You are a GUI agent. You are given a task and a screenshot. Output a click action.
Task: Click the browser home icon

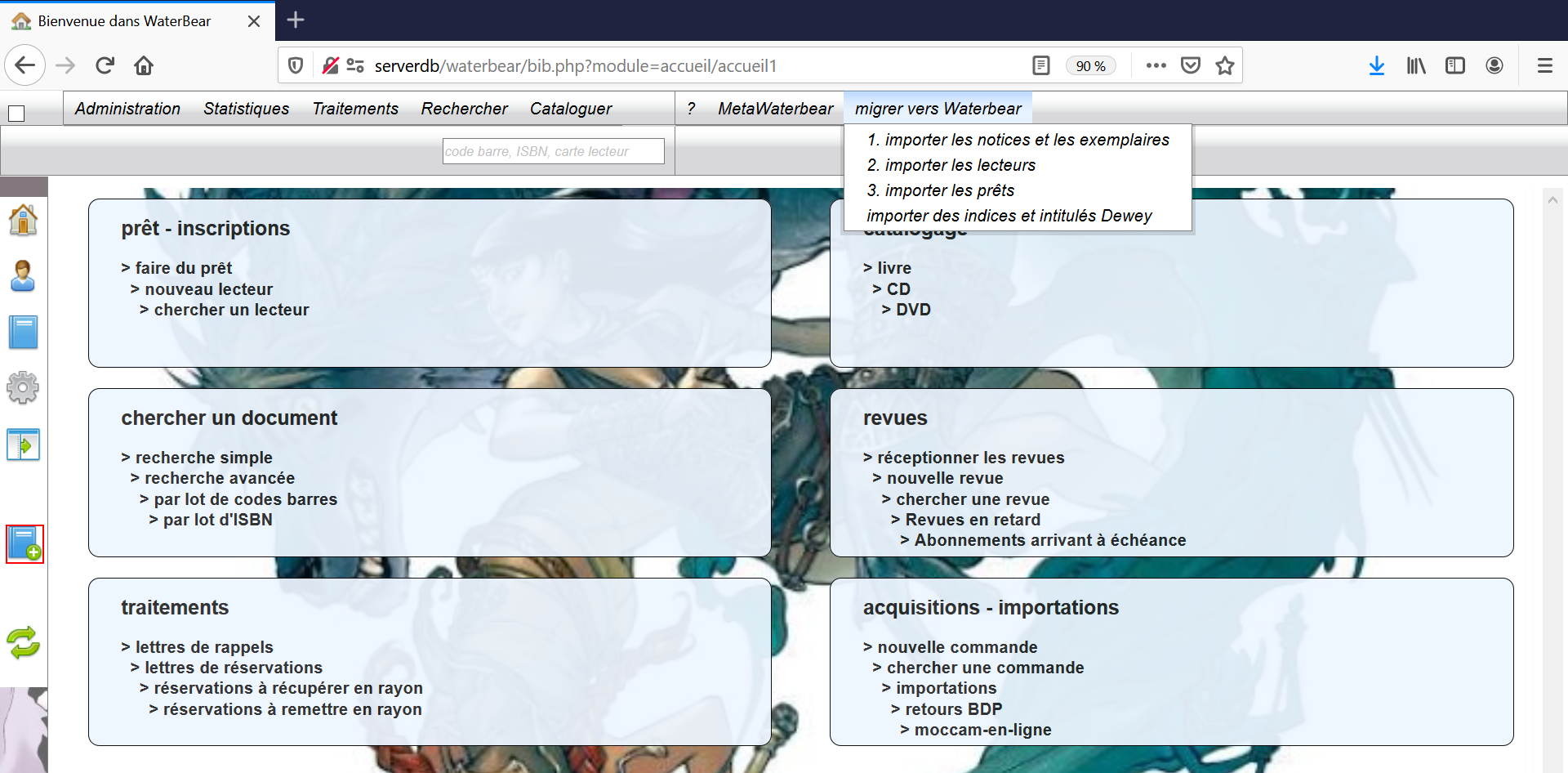(x=144, y=65)
